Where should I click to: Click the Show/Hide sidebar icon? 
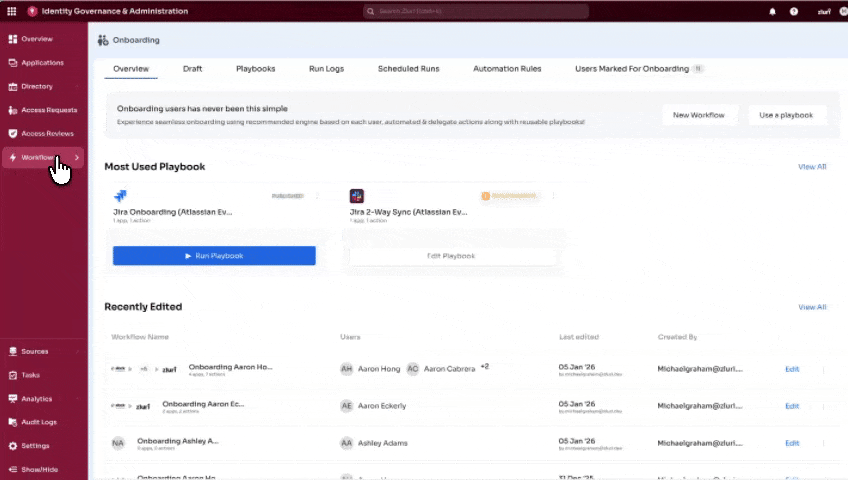pyautogui.click(x=12, y=469)
